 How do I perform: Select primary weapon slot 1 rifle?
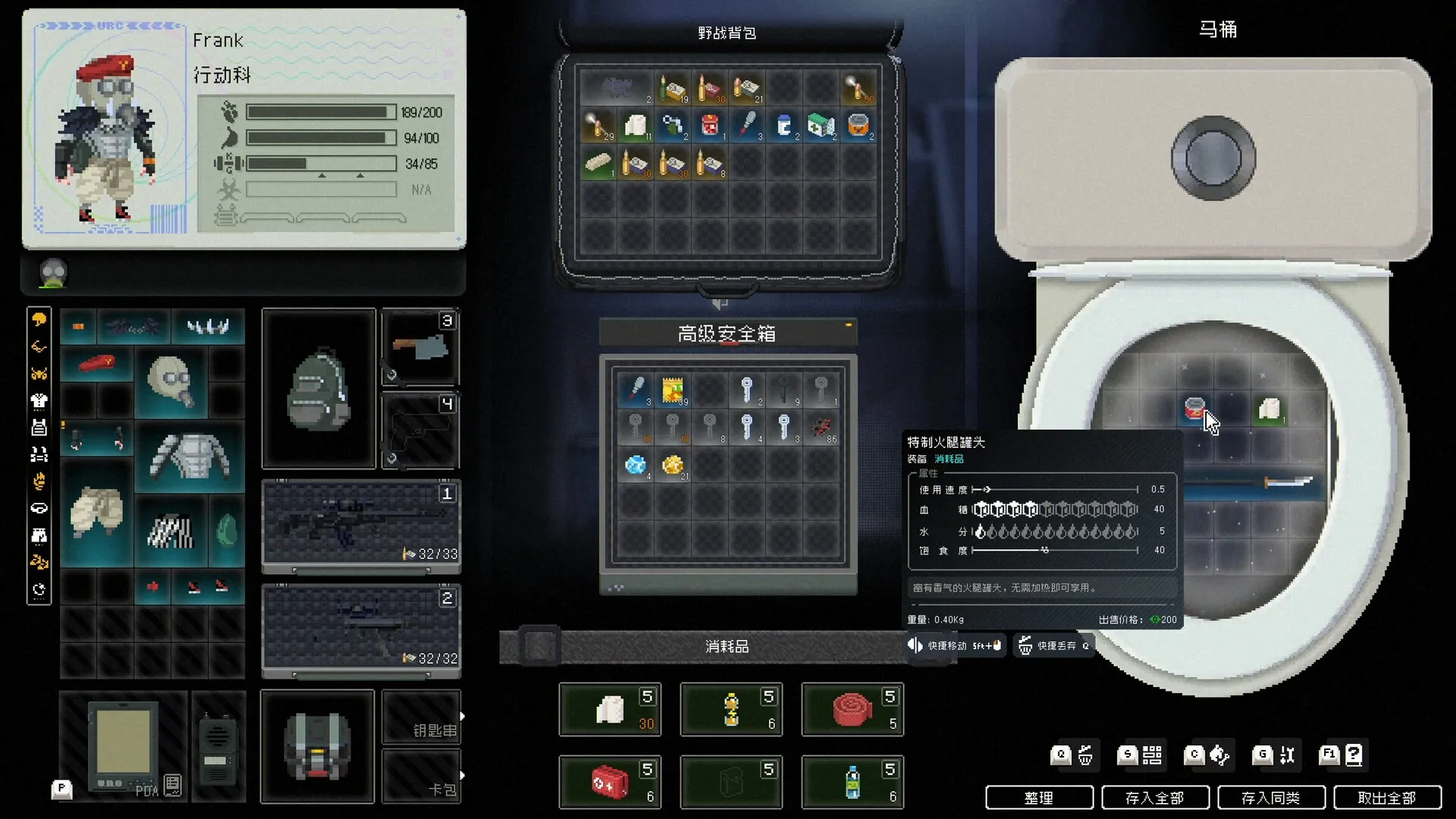(361, 526)
